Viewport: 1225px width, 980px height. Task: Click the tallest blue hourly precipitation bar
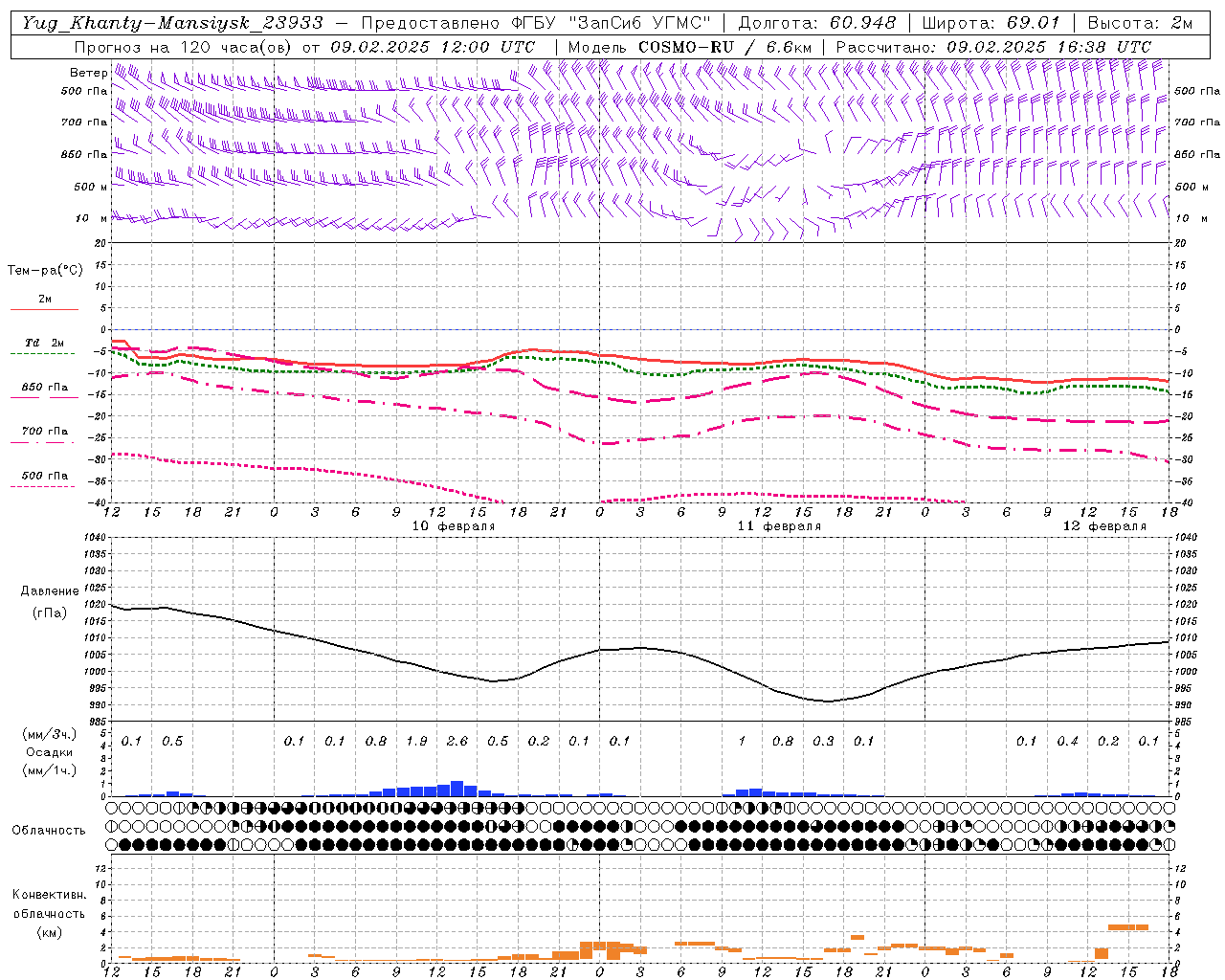(457, 789)
